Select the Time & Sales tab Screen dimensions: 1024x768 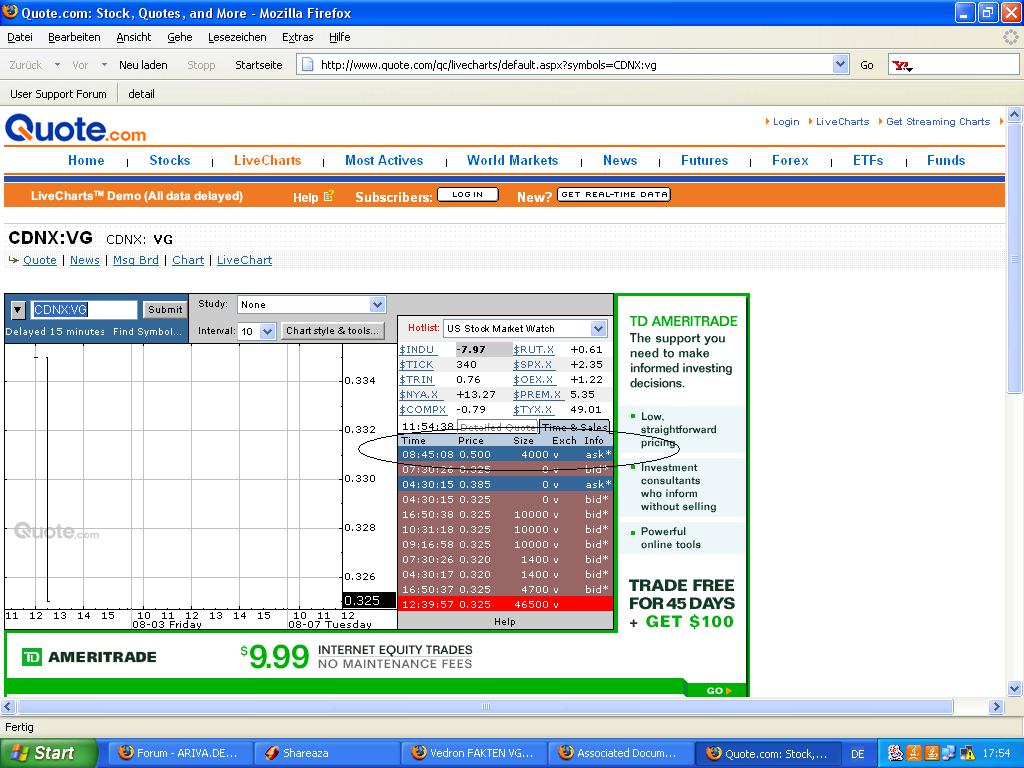click(x=574, y=427)
